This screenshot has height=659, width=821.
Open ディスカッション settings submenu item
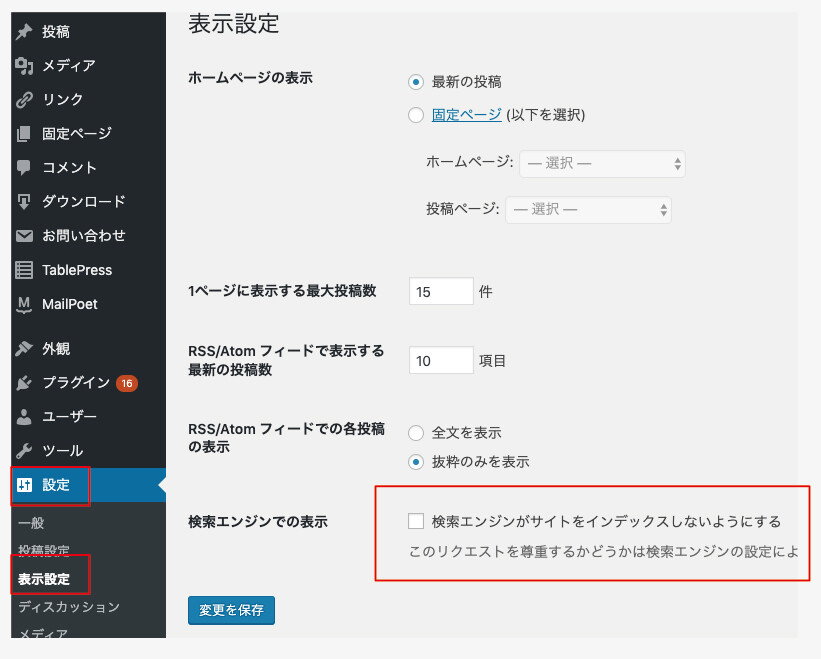(68, 607)
